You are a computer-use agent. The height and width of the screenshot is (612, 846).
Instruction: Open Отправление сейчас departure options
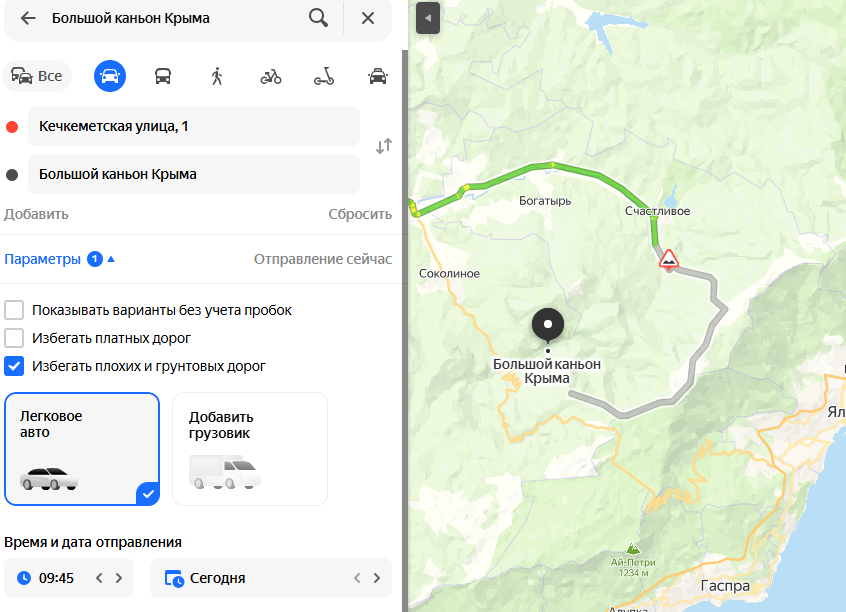(x=323, y=259)
